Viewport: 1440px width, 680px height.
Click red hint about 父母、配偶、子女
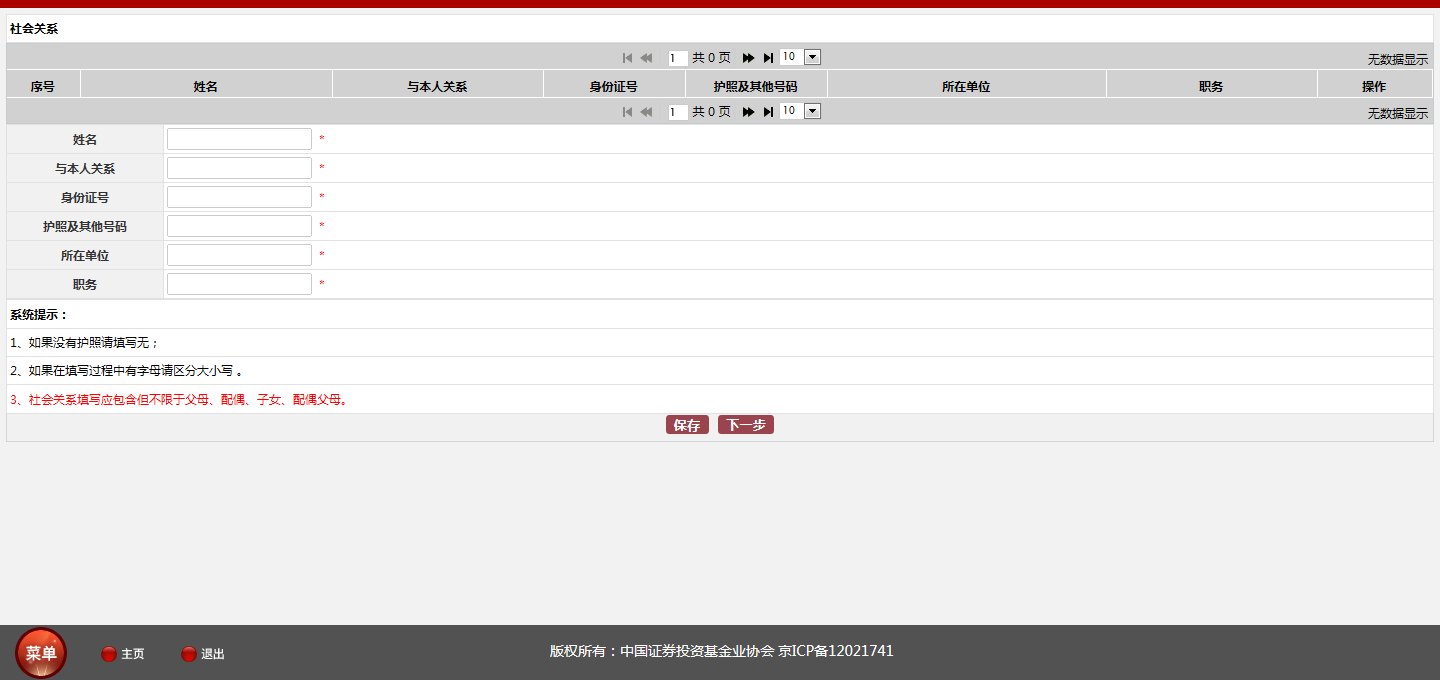coord(179,400)
